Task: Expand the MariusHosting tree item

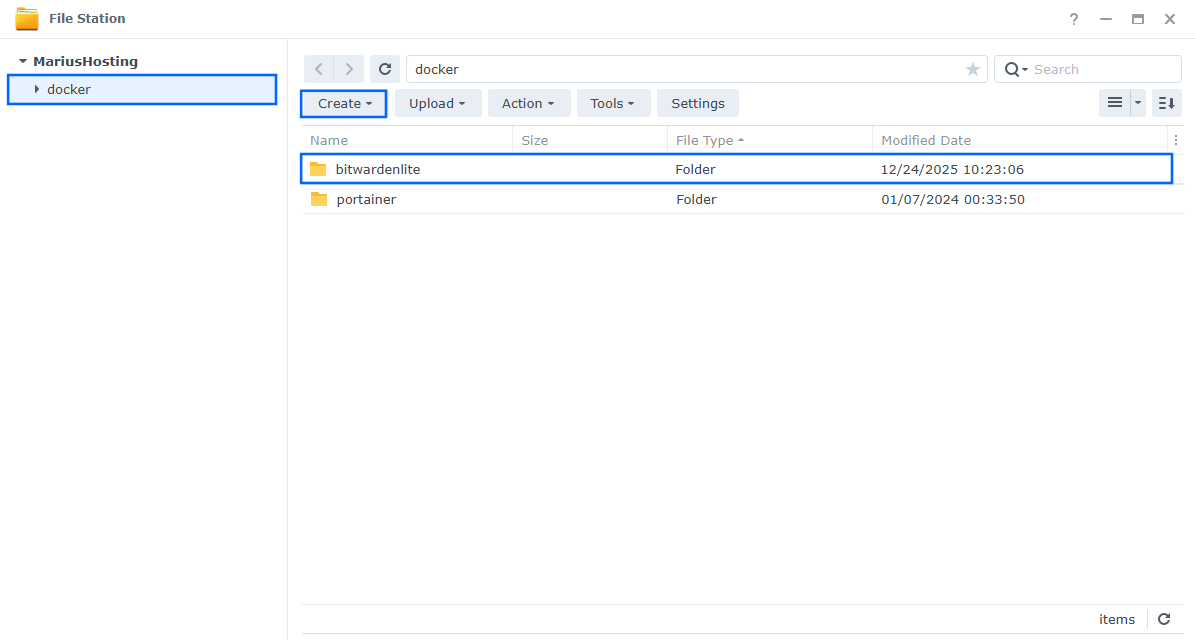Action: [x=23, y=61]
